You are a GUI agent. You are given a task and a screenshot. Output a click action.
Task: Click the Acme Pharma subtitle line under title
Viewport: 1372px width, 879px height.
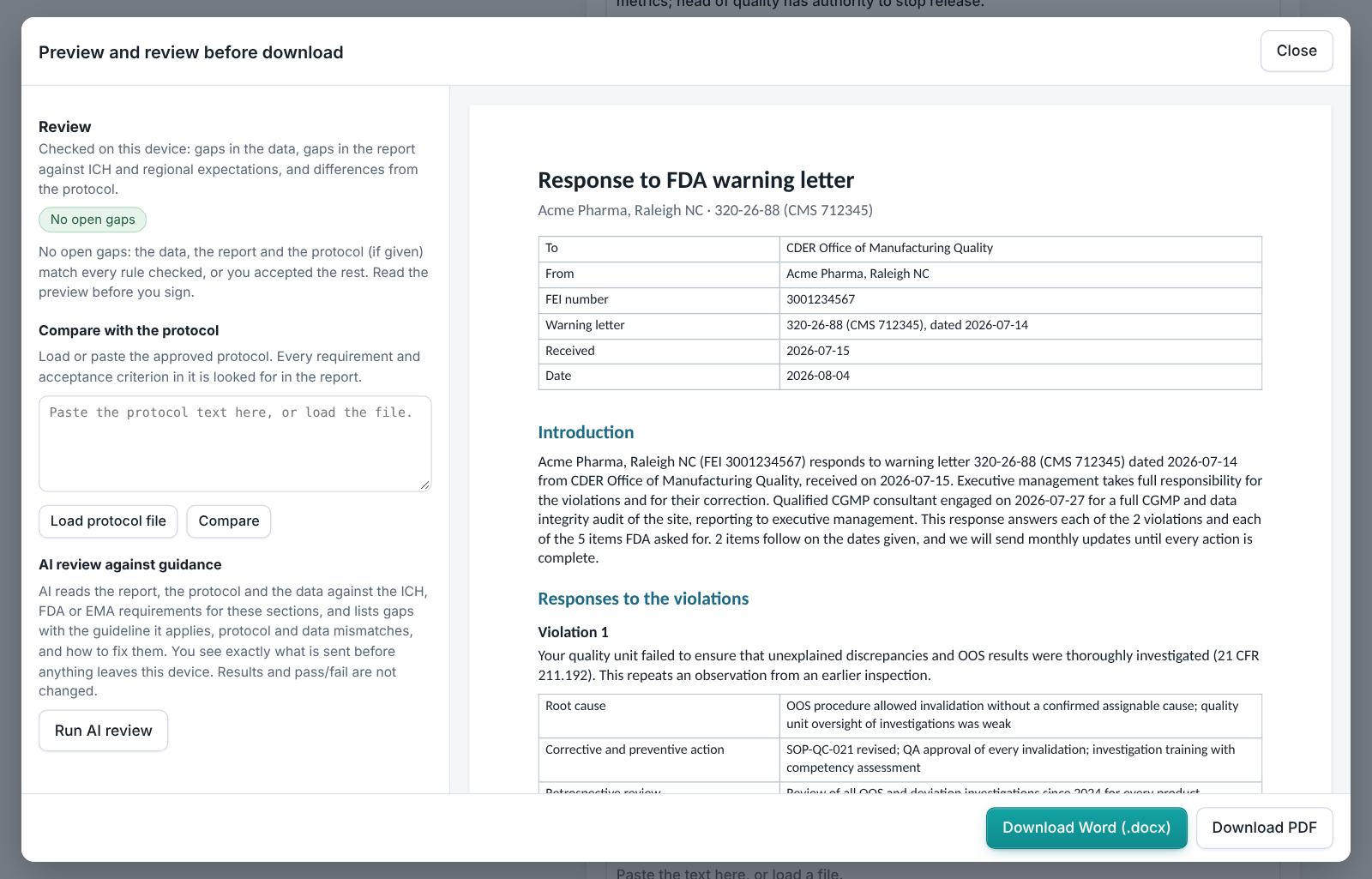tap(705, 210)
